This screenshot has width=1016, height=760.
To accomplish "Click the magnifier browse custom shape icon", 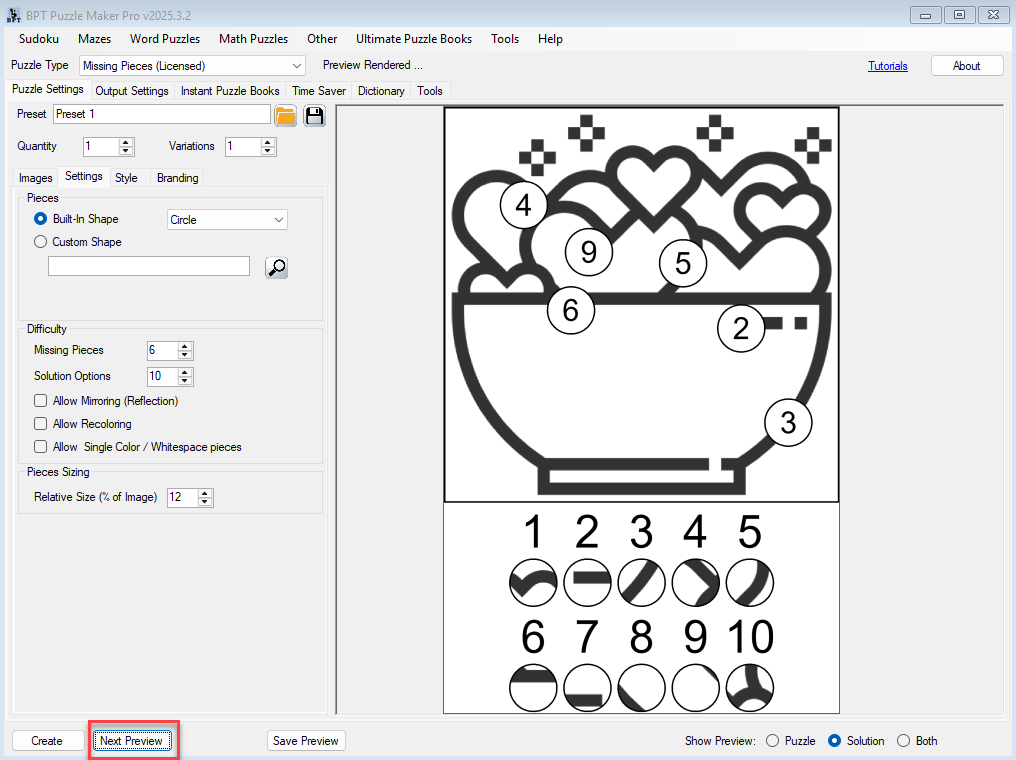I will click(x=276, y=267).
